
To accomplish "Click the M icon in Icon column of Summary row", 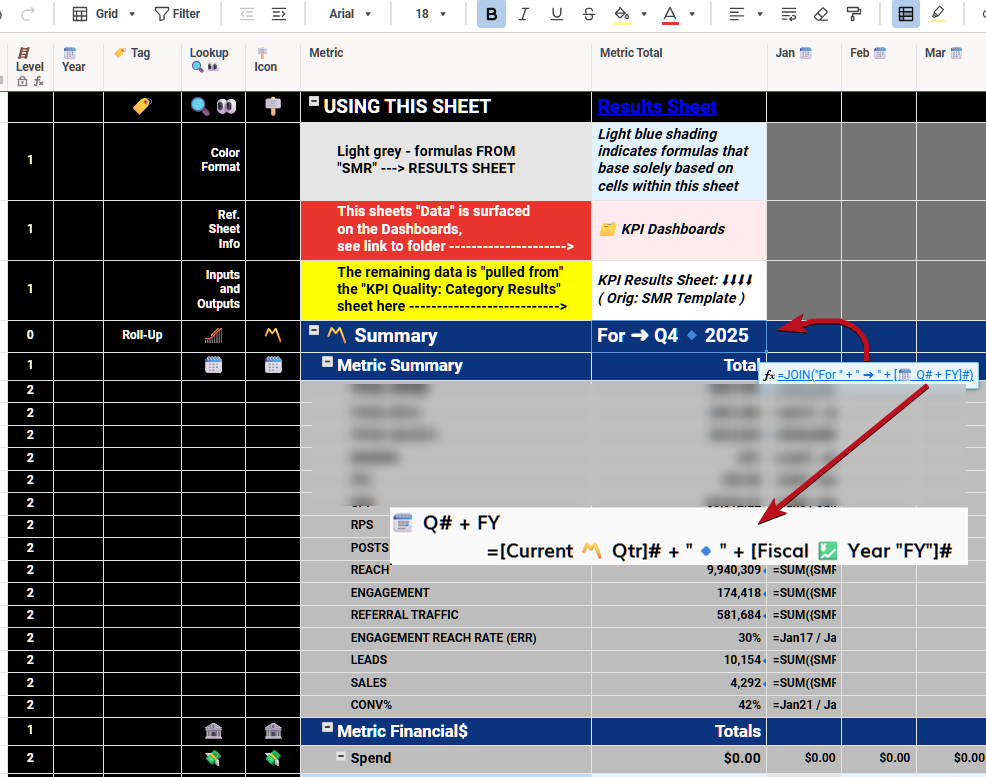I will tap(273, 334).
